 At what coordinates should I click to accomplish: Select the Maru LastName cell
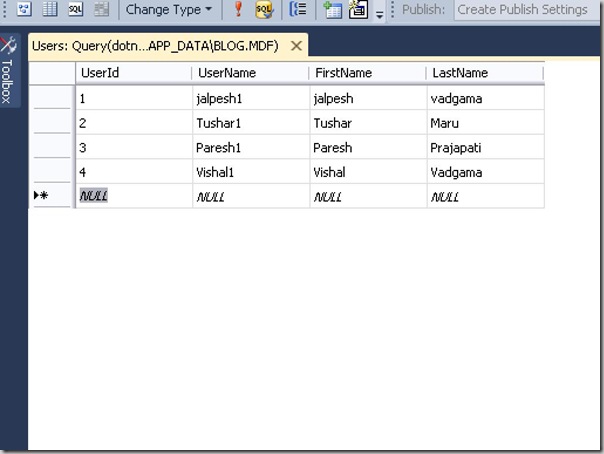tap(486, 123)
